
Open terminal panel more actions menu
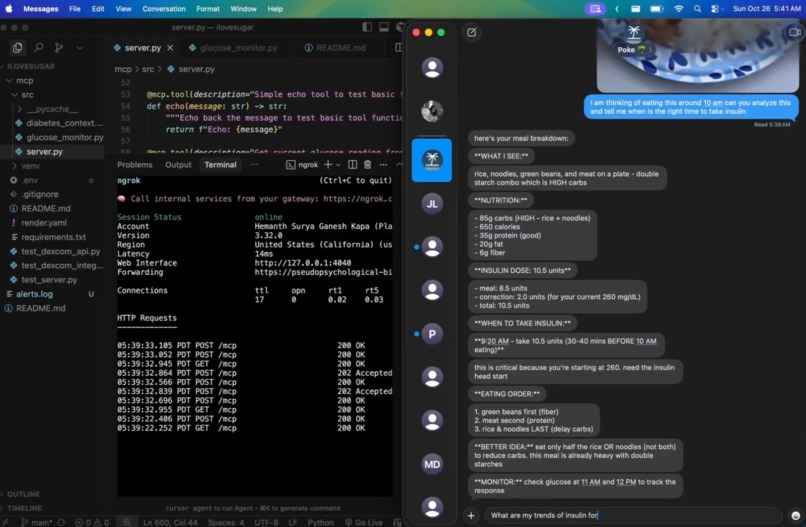(383, 165)
